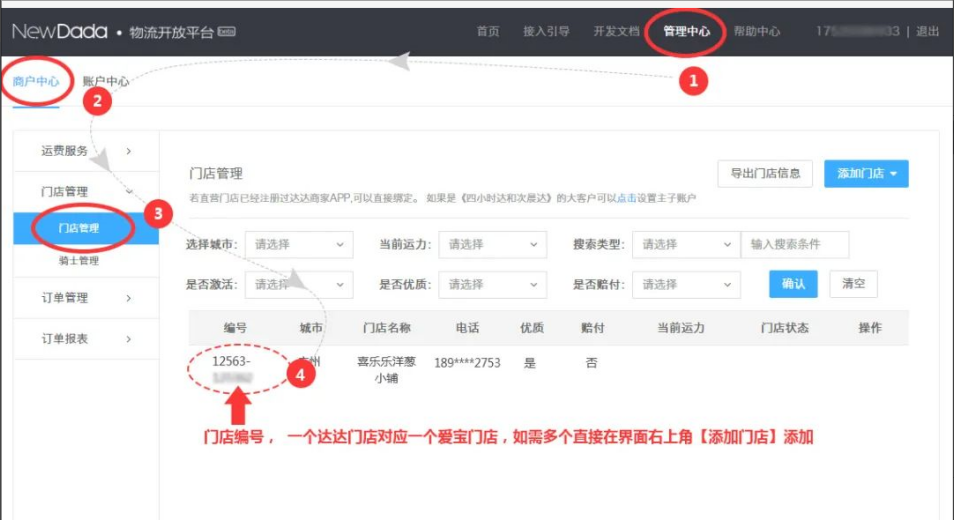
Task: Open 管理中心 in top navigation
Action: tap(686, 32)
